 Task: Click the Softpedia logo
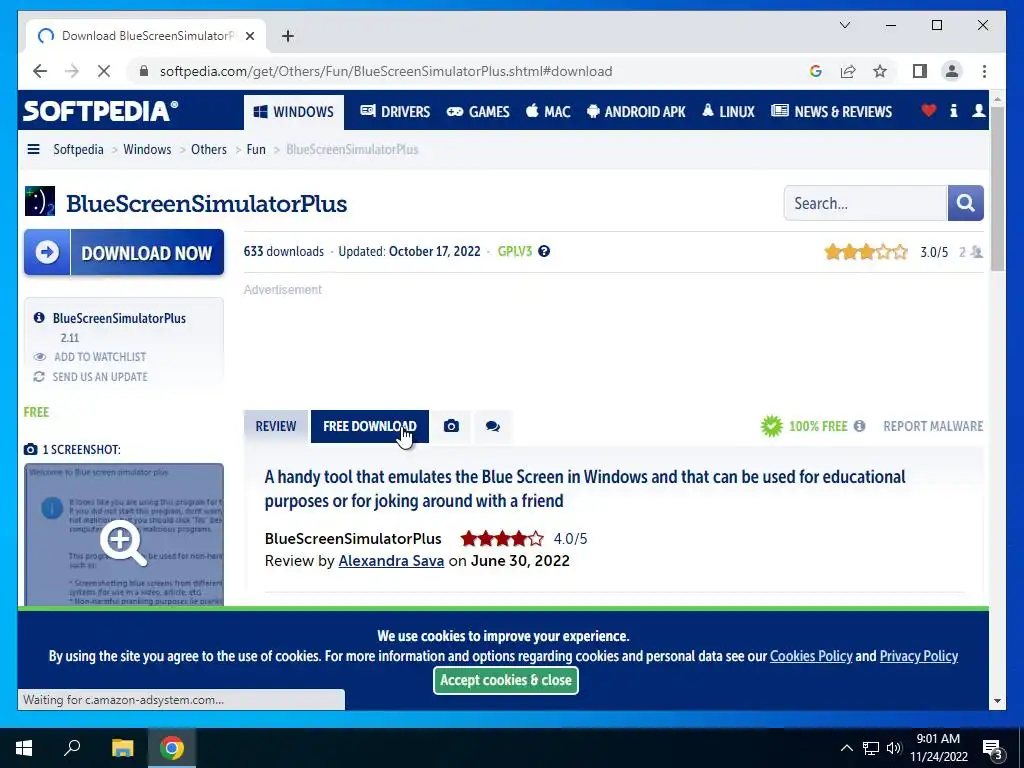click(101, 111)
